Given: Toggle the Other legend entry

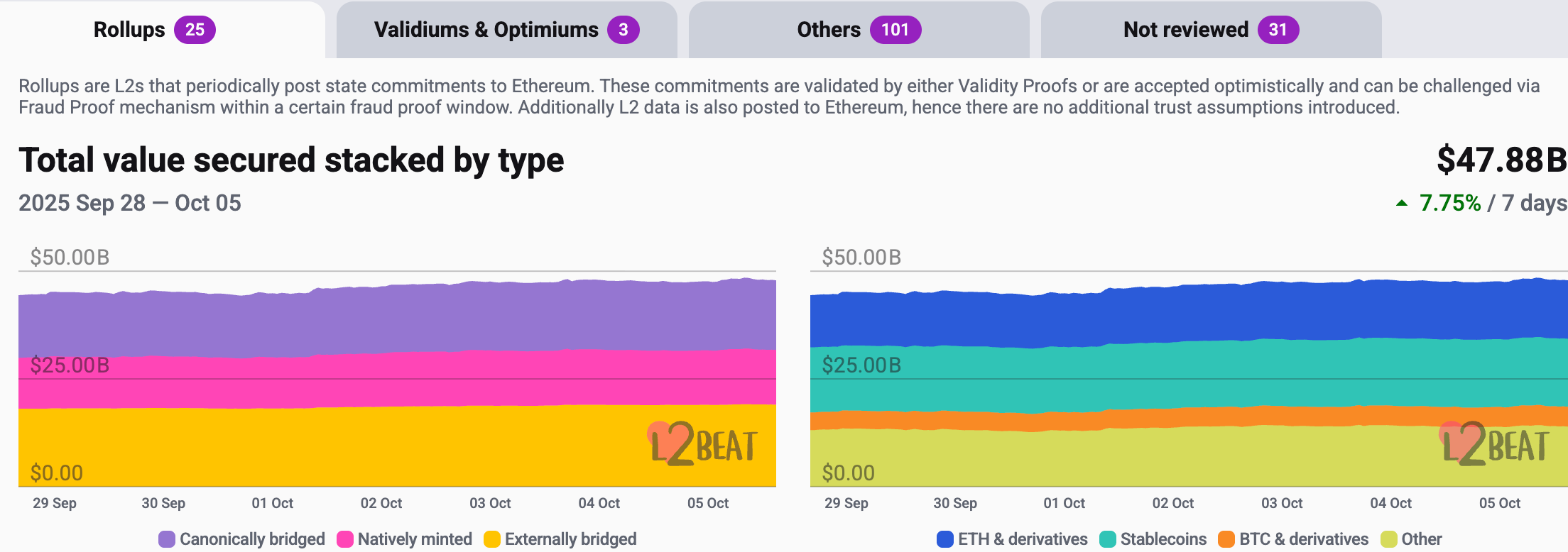Looking at the screenshot, I should pos(1412,539).
